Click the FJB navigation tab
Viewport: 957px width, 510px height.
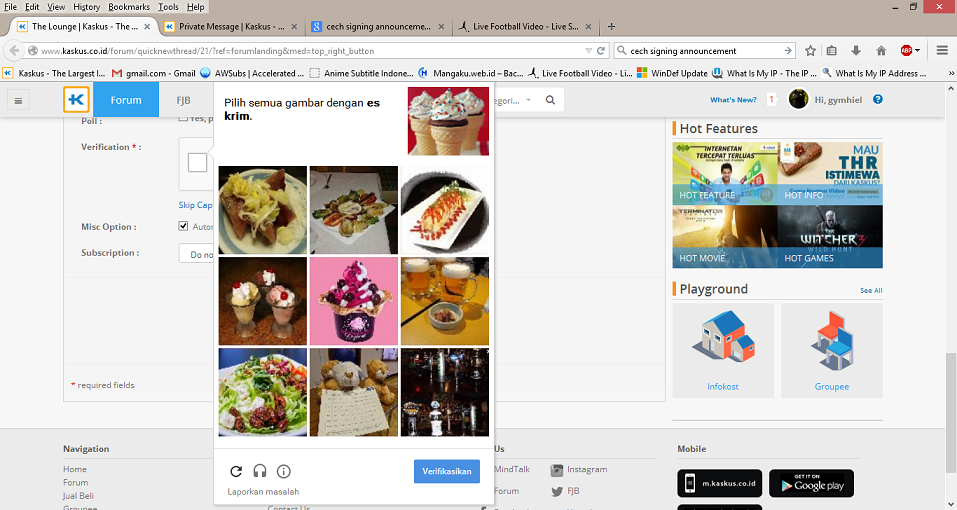(x=184, y=100)
